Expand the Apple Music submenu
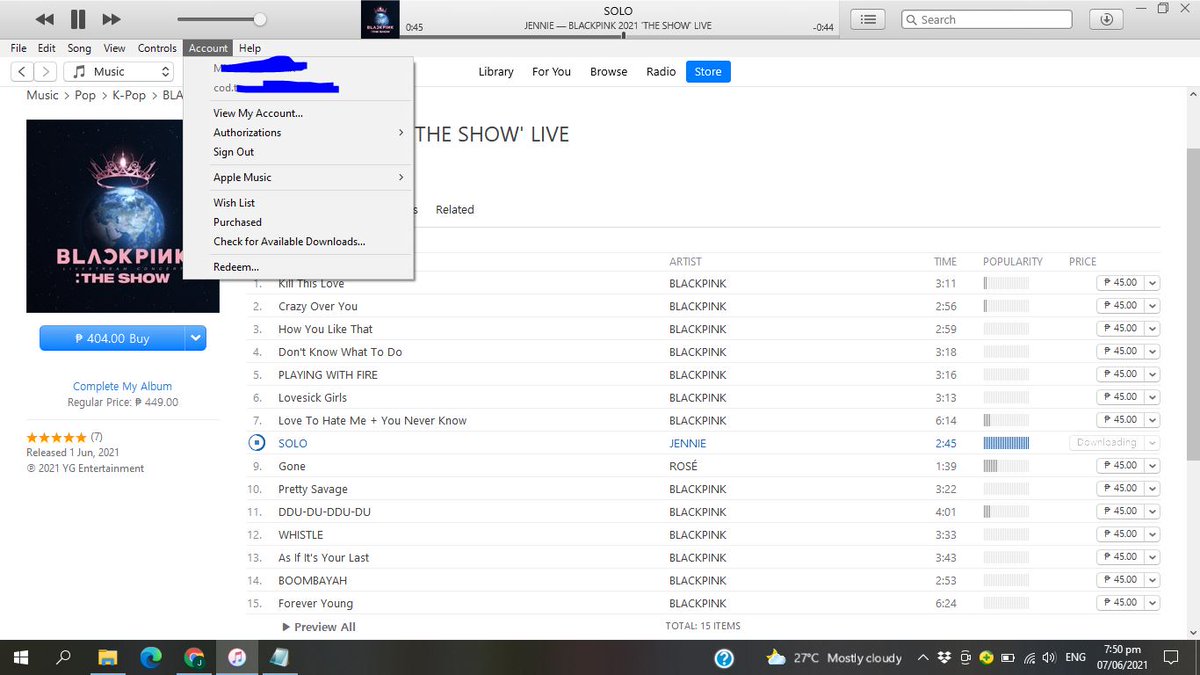The height and width of the screenshot is (675, 1200). click(x=298, y=177)
